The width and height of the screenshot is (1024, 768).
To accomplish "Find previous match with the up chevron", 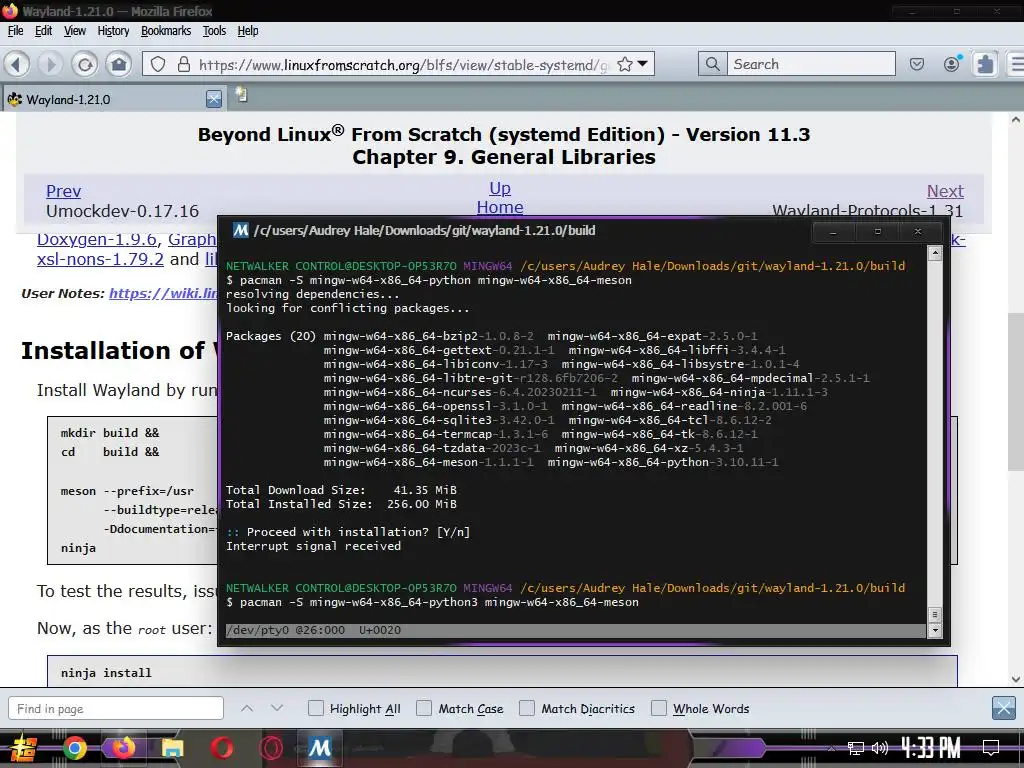I will (247, 708).
